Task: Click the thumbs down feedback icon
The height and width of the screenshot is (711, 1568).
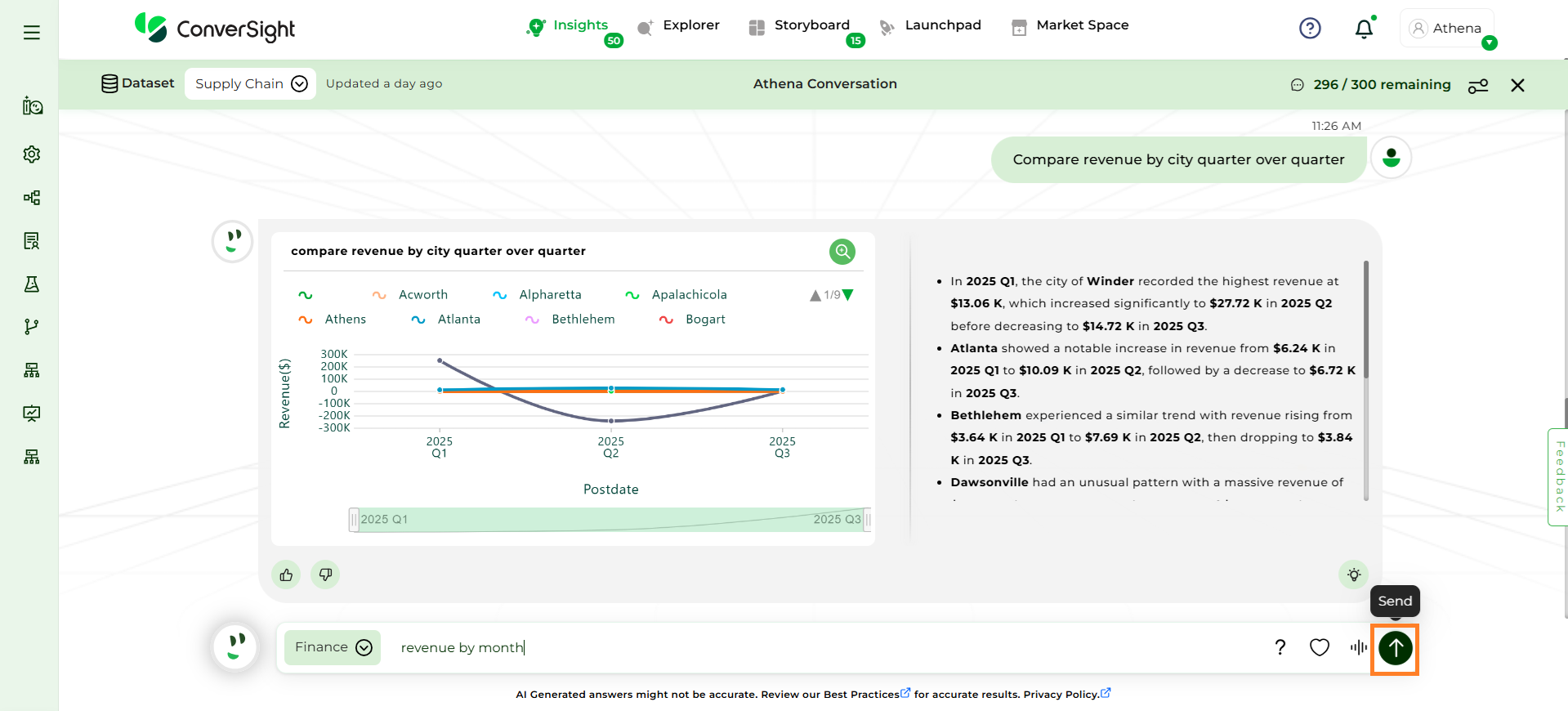Action: (x=325, y=575)
